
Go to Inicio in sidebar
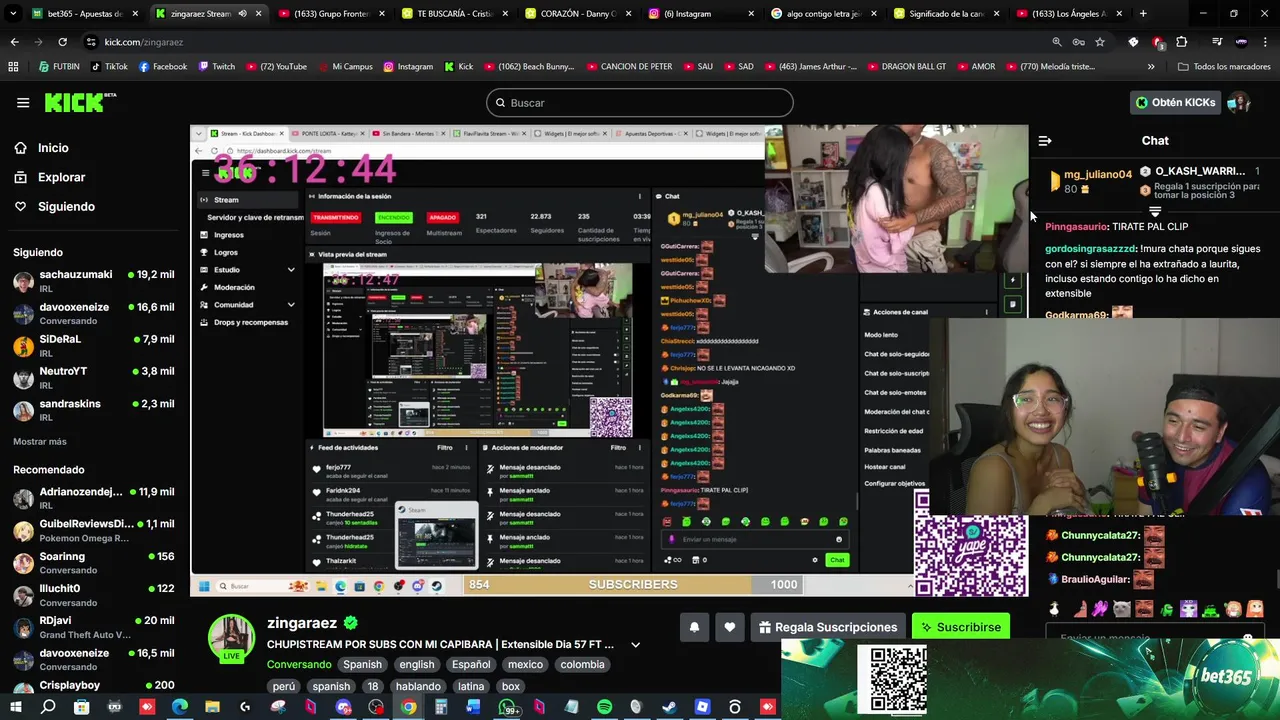pyautogui.click(x=53, y=148)
